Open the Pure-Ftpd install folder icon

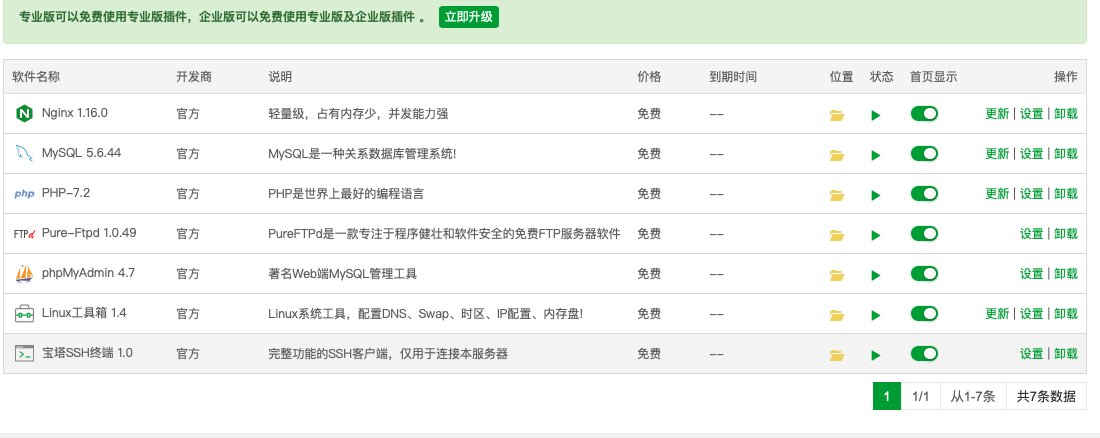[x=836, y=235]
